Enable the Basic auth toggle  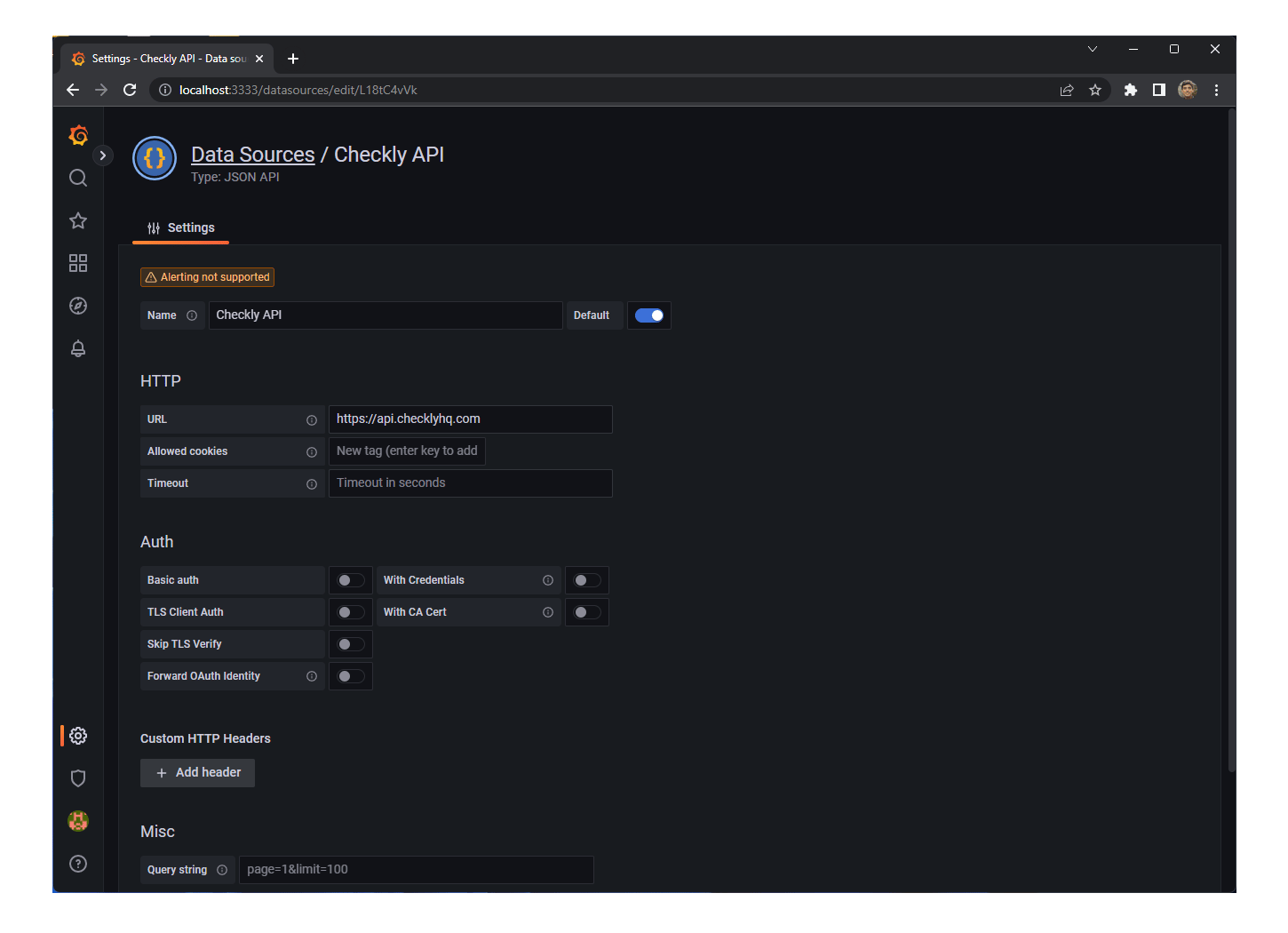pyautogui.click(x=351, y=580)
